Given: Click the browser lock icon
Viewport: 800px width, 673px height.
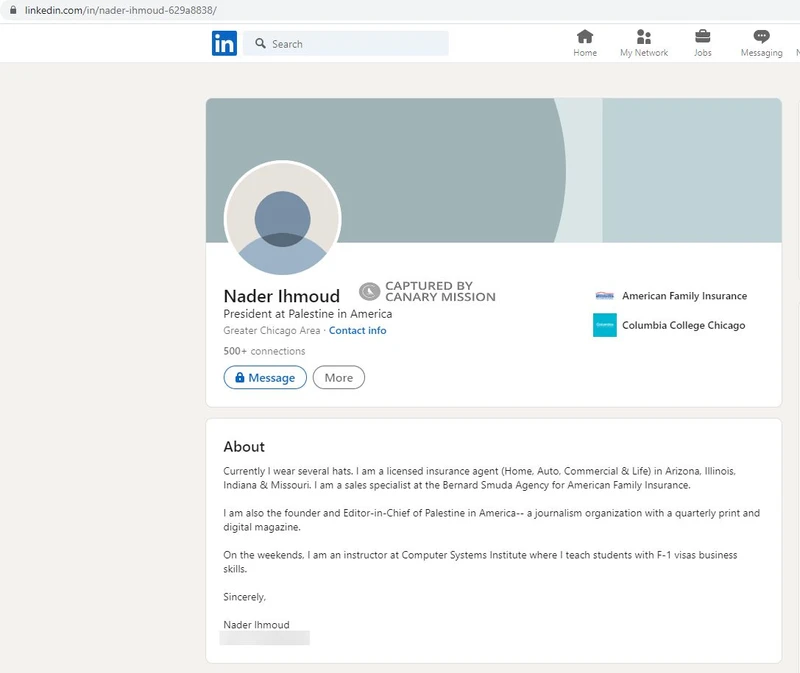Looking at the screenshot, I should pos(13,10).
